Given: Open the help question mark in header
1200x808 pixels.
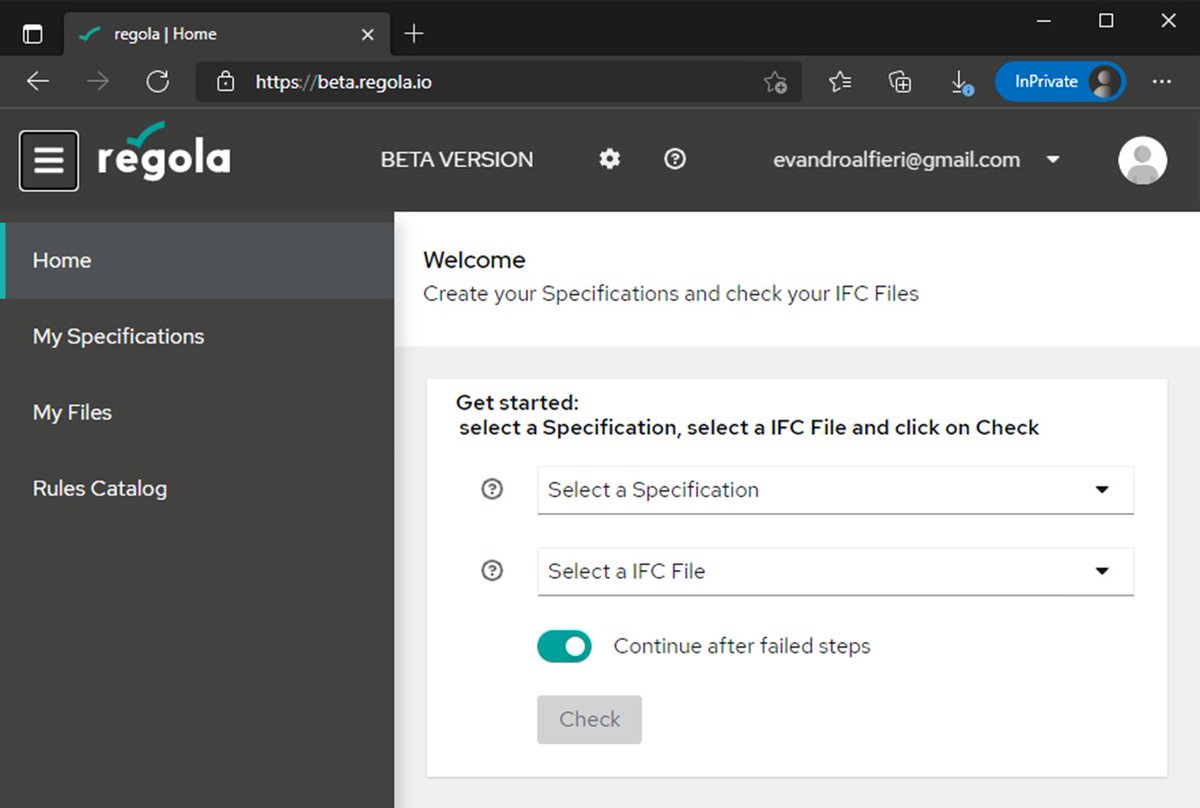Looking at the screenshot, I should click(675, 159).
